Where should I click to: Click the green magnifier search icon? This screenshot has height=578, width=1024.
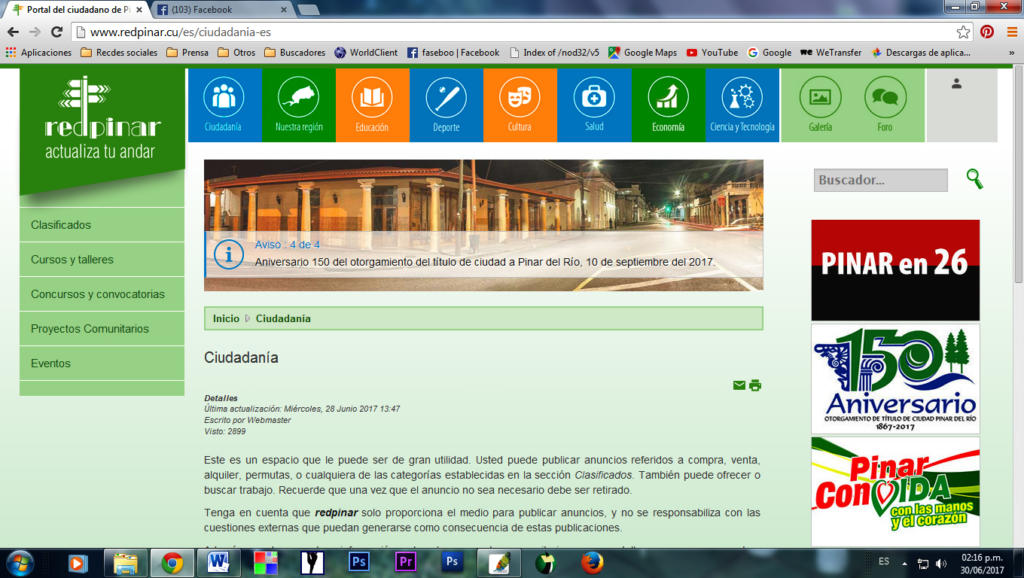973,179
